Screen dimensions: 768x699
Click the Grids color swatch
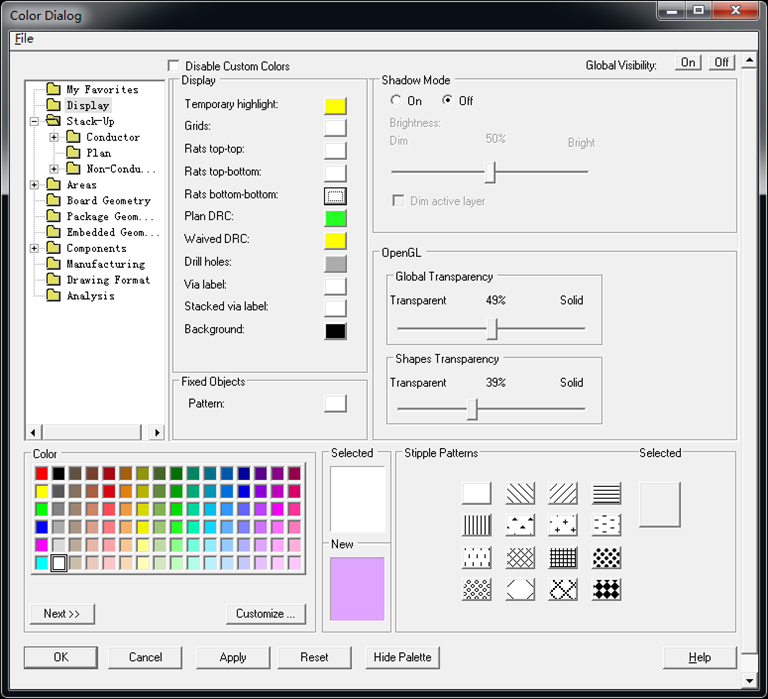tap(336, 127)
